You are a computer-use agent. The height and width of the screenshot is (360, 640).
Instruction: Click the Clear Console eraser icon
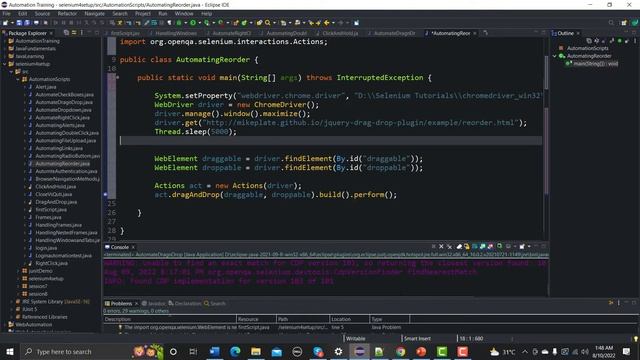click(459, 247)
